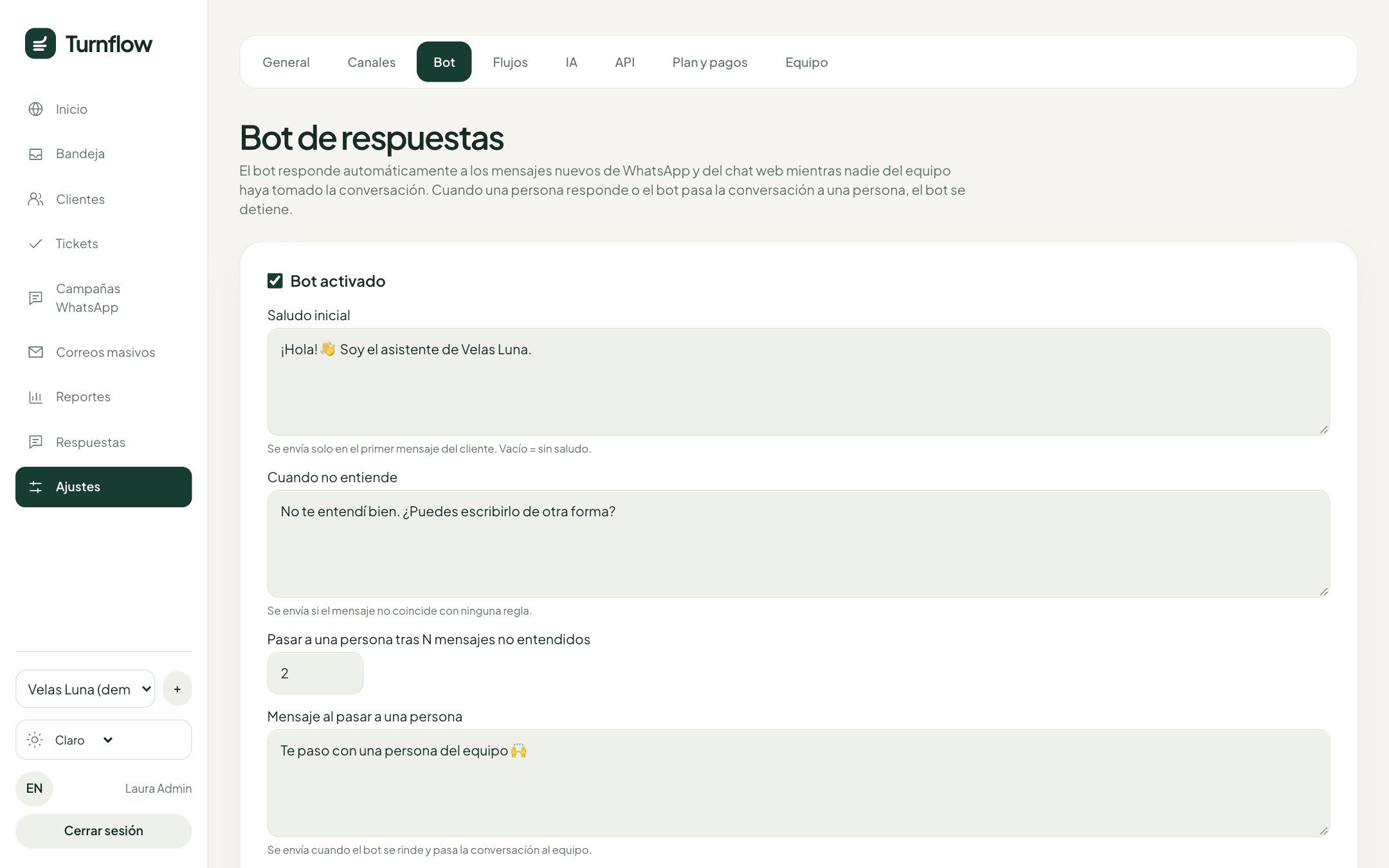
Task: Click the Saludo inicial resize handle
Action: click(1323, 429)
